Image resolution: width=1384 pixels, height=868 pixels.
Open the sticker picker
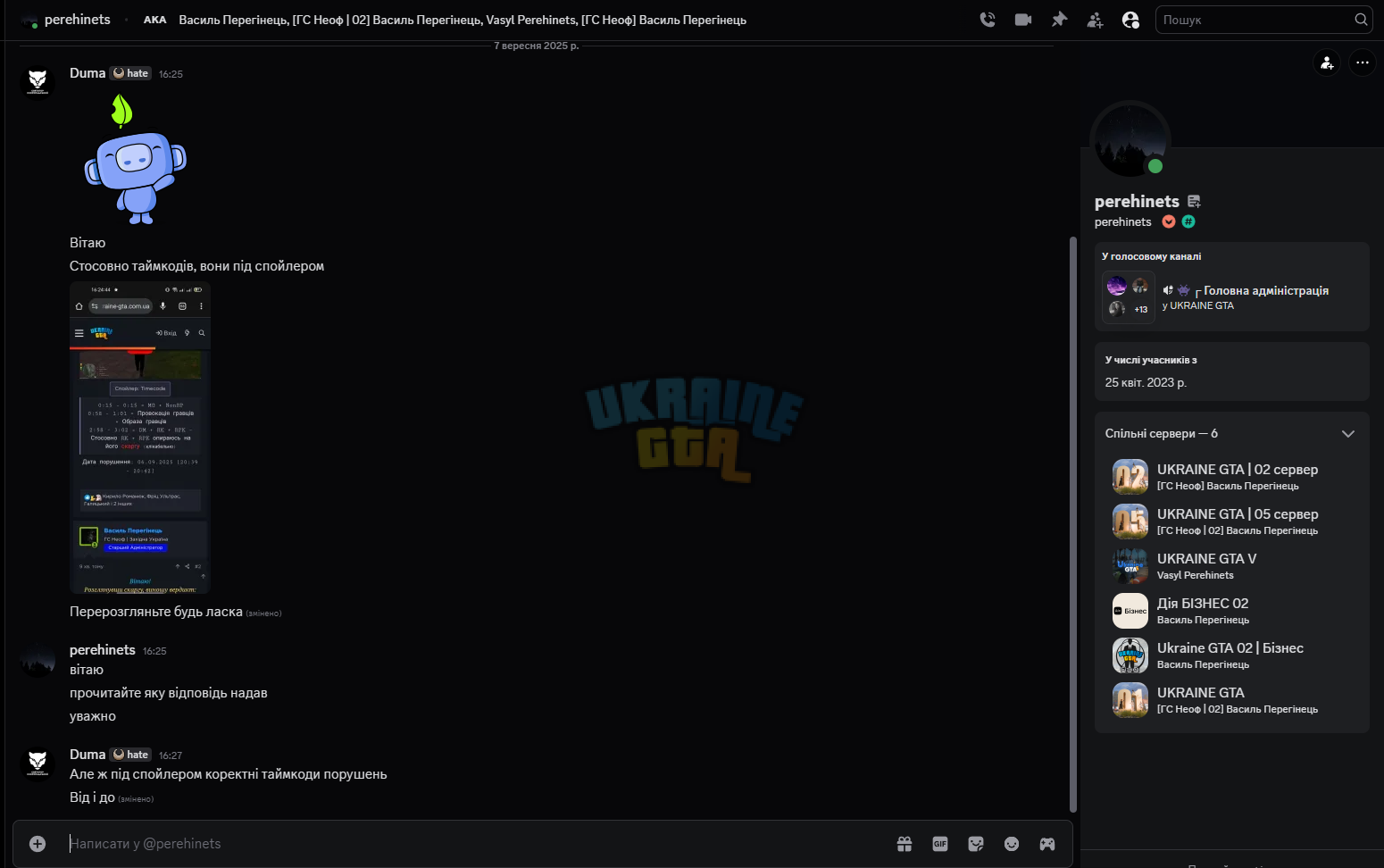point(976,844)
